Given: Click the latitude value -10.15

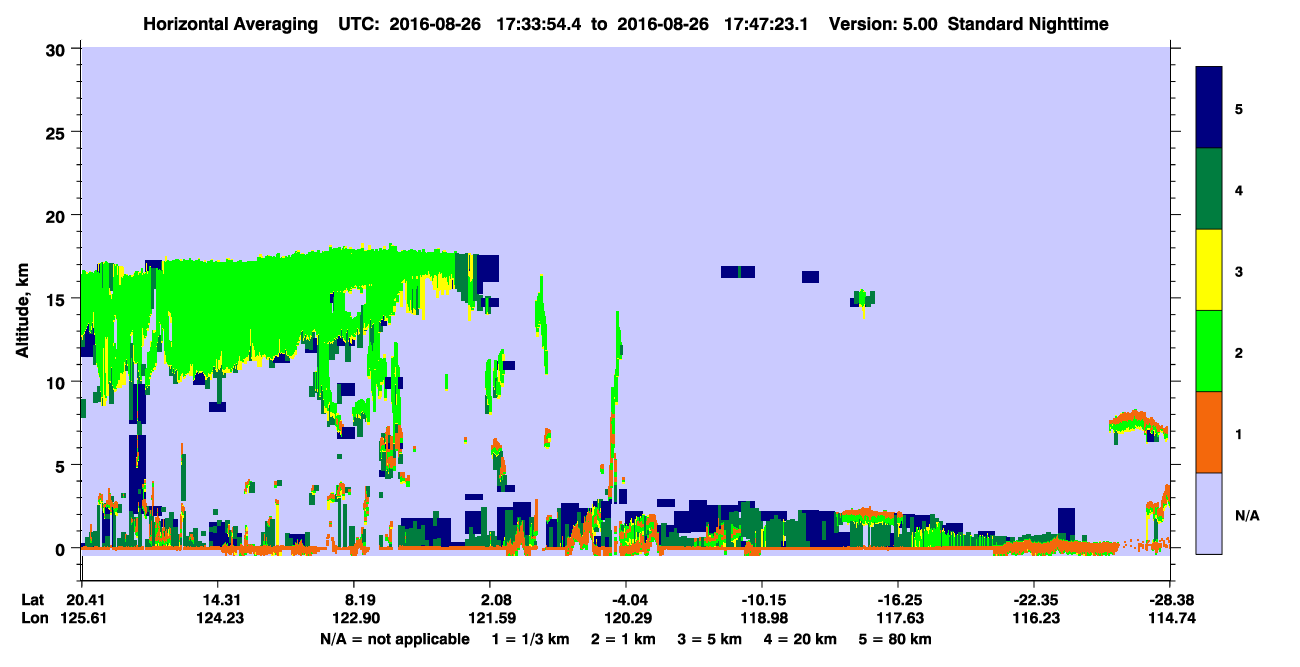Looking at the screenshot, I should point(761,599).
